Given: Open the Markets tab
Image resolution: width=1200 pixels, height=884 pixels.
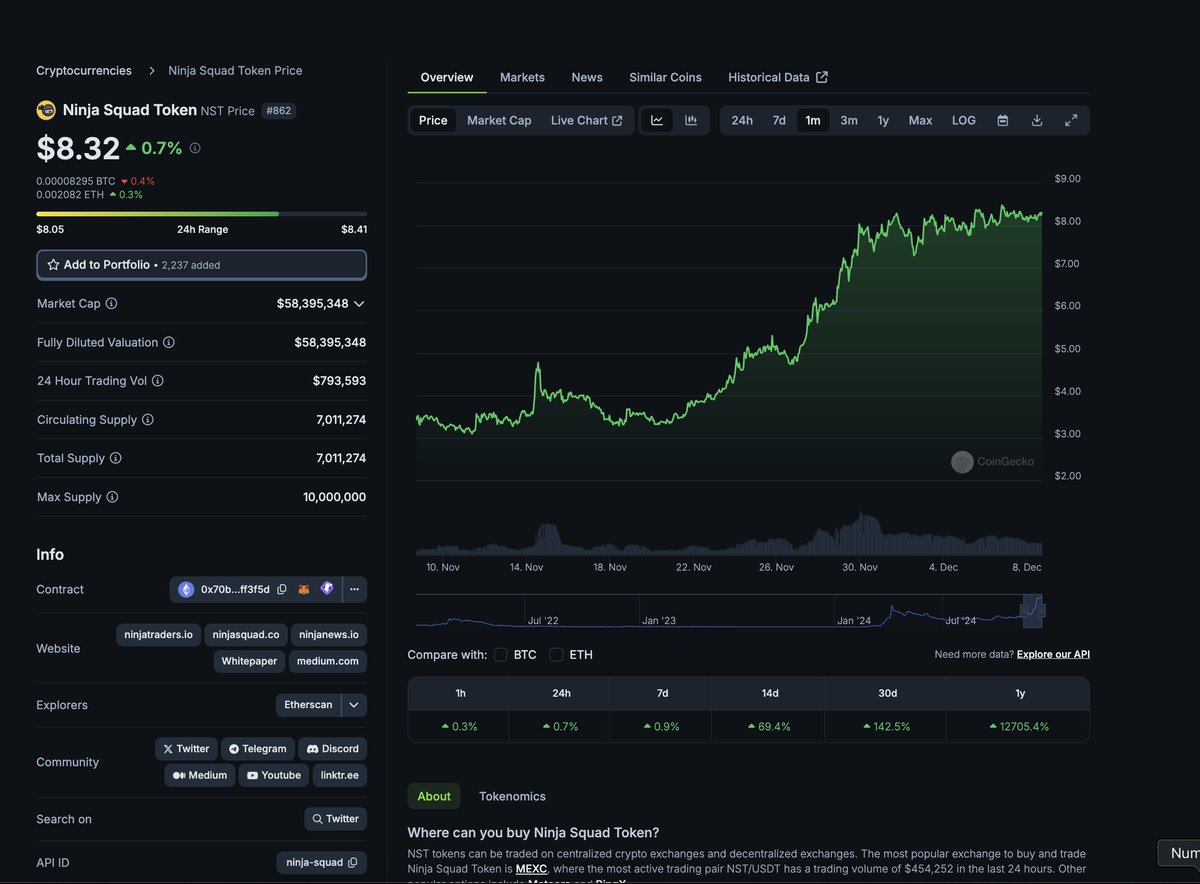Looking at the screenshot, I should click(522, 77).
